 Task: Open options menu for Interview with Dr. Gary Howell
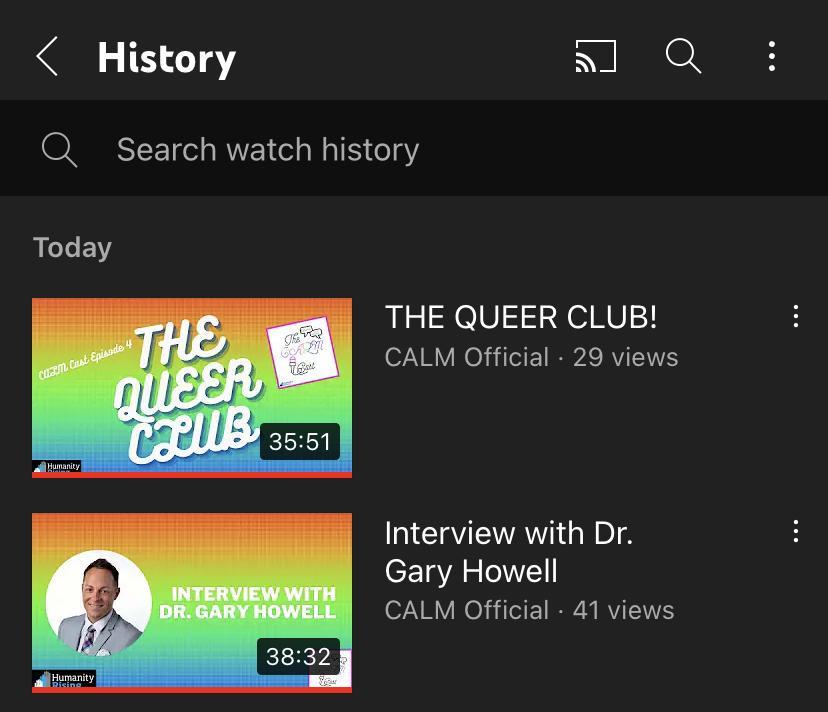pos(796,531)
